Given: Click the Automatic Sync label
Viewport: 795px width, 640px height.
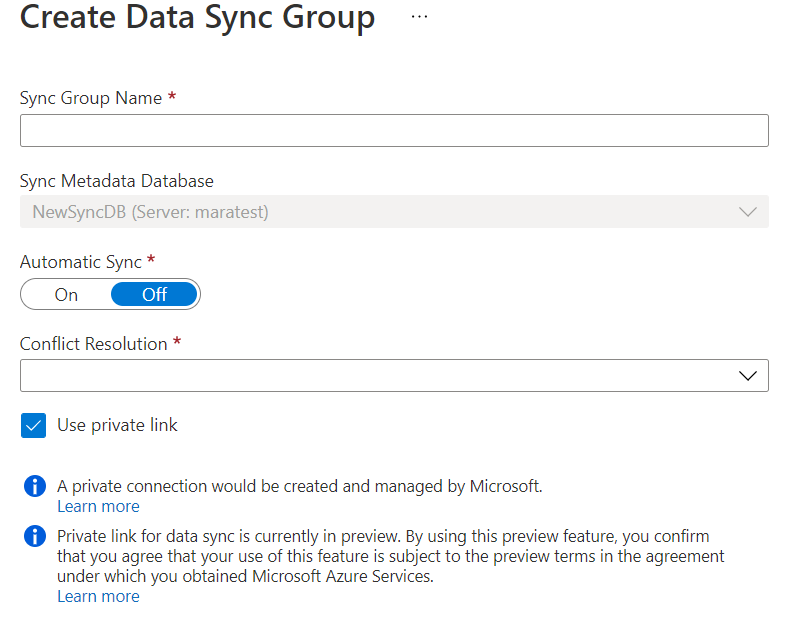Looking at the screenshot, I should pyautogui.click(x=81, y=262).
